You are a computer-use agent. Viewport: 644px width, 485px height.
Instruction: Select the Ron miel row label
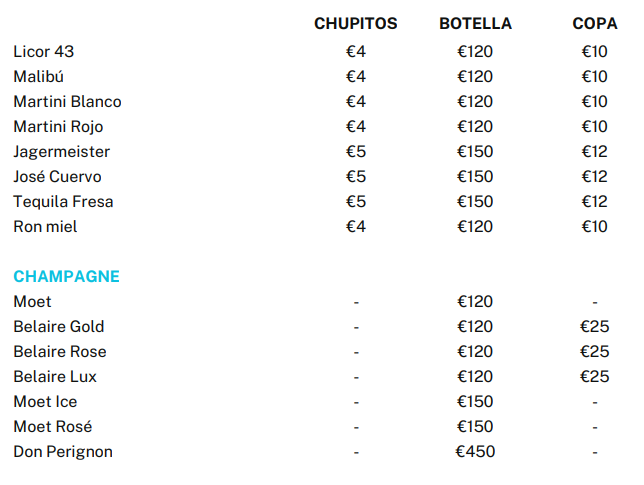coord(45,227)
